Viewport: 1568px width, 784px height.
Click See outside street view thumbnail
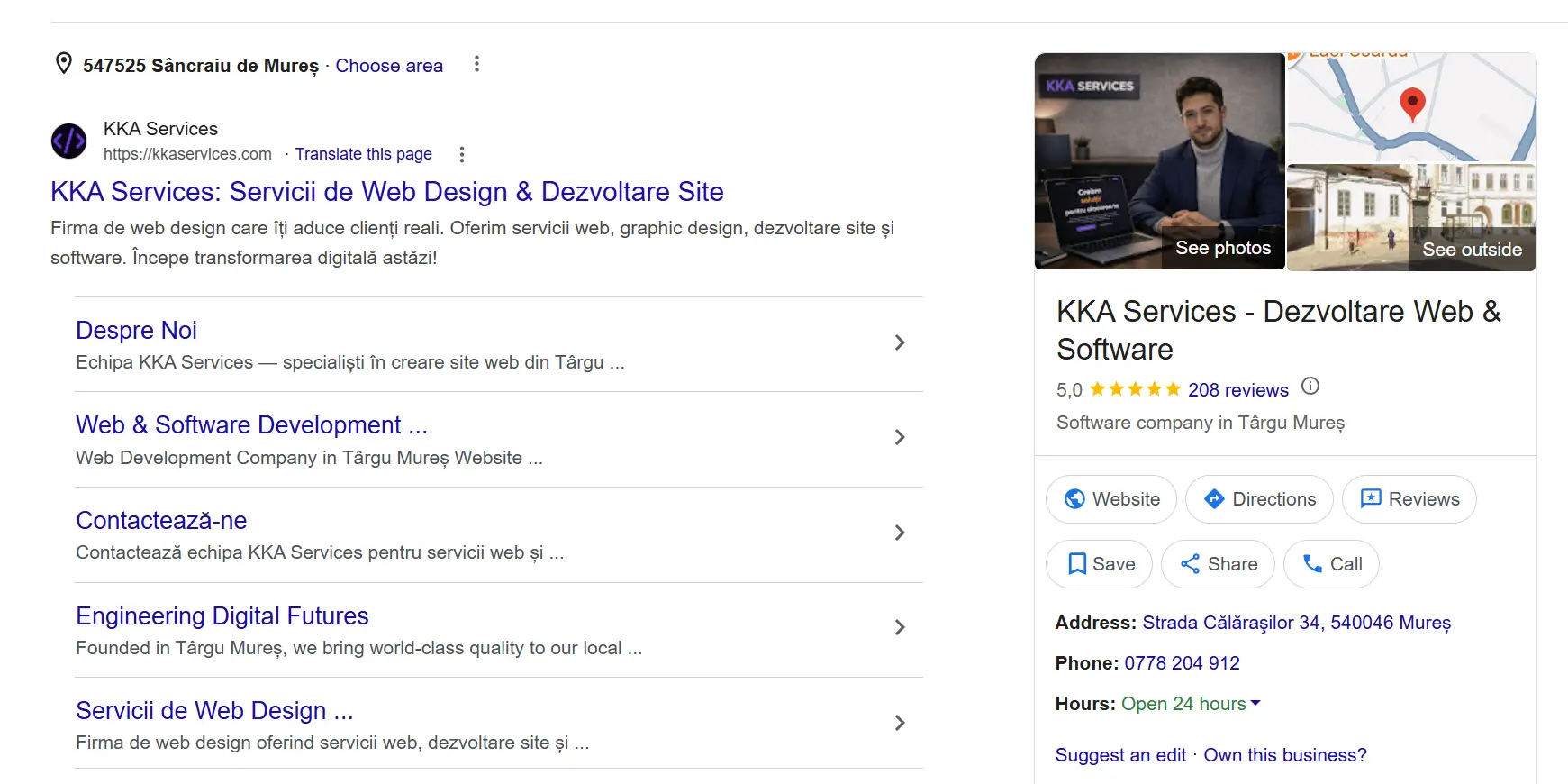click(x=1411, y=217)
